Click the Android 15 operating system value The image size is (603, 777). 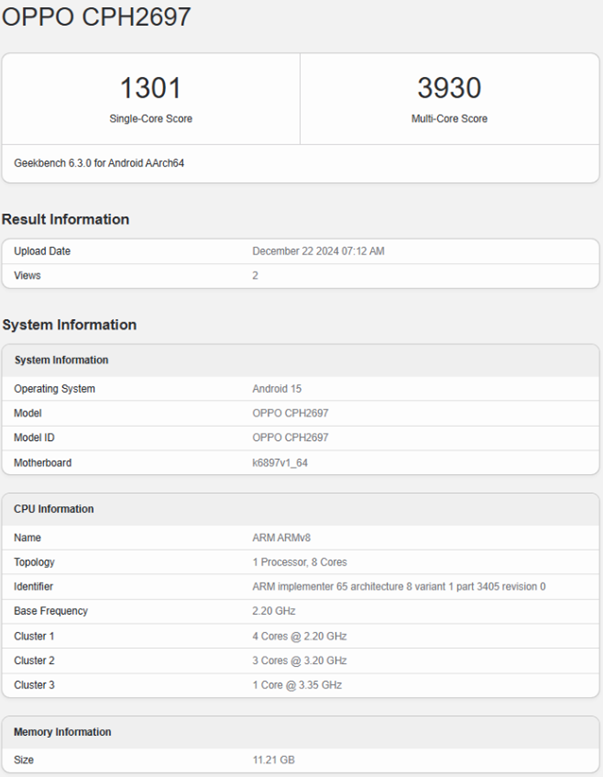(277, 389)
